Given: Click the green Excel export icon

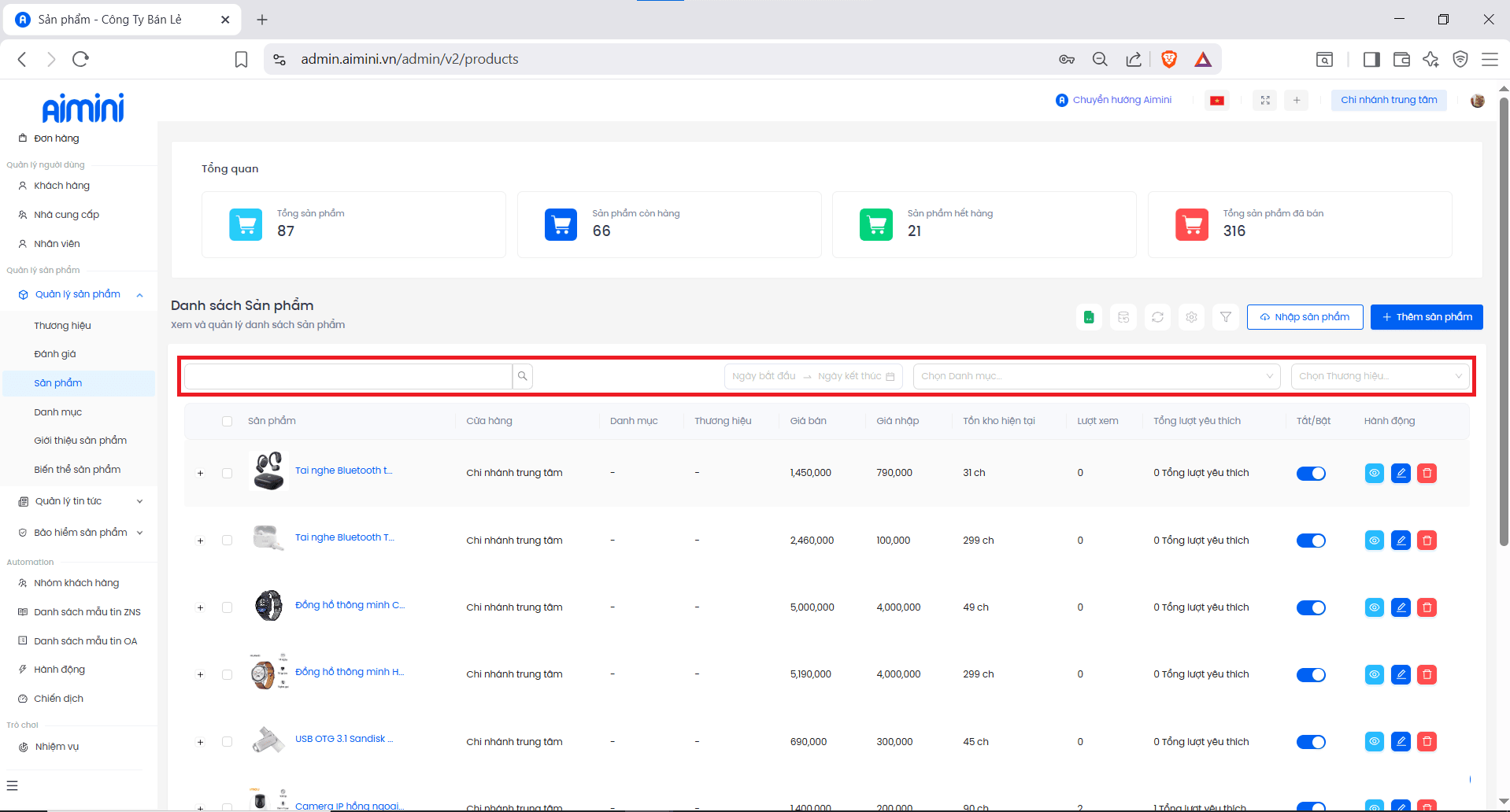Looking at the screenshot, I should pyautogui.click(x=1089, y=317).
